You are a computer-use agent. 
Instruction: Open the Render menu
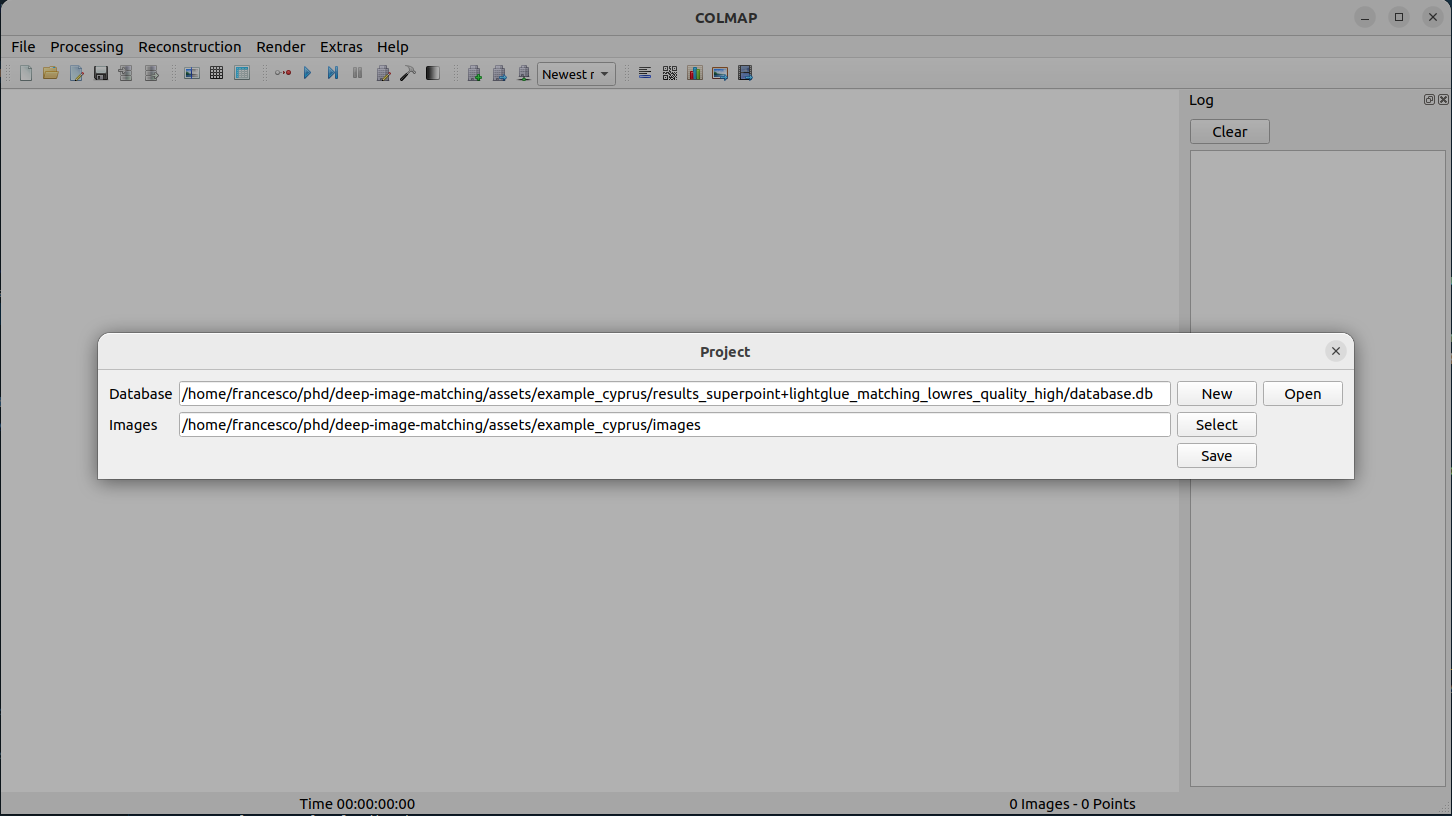pyautogui.click(x=281, y=47)
